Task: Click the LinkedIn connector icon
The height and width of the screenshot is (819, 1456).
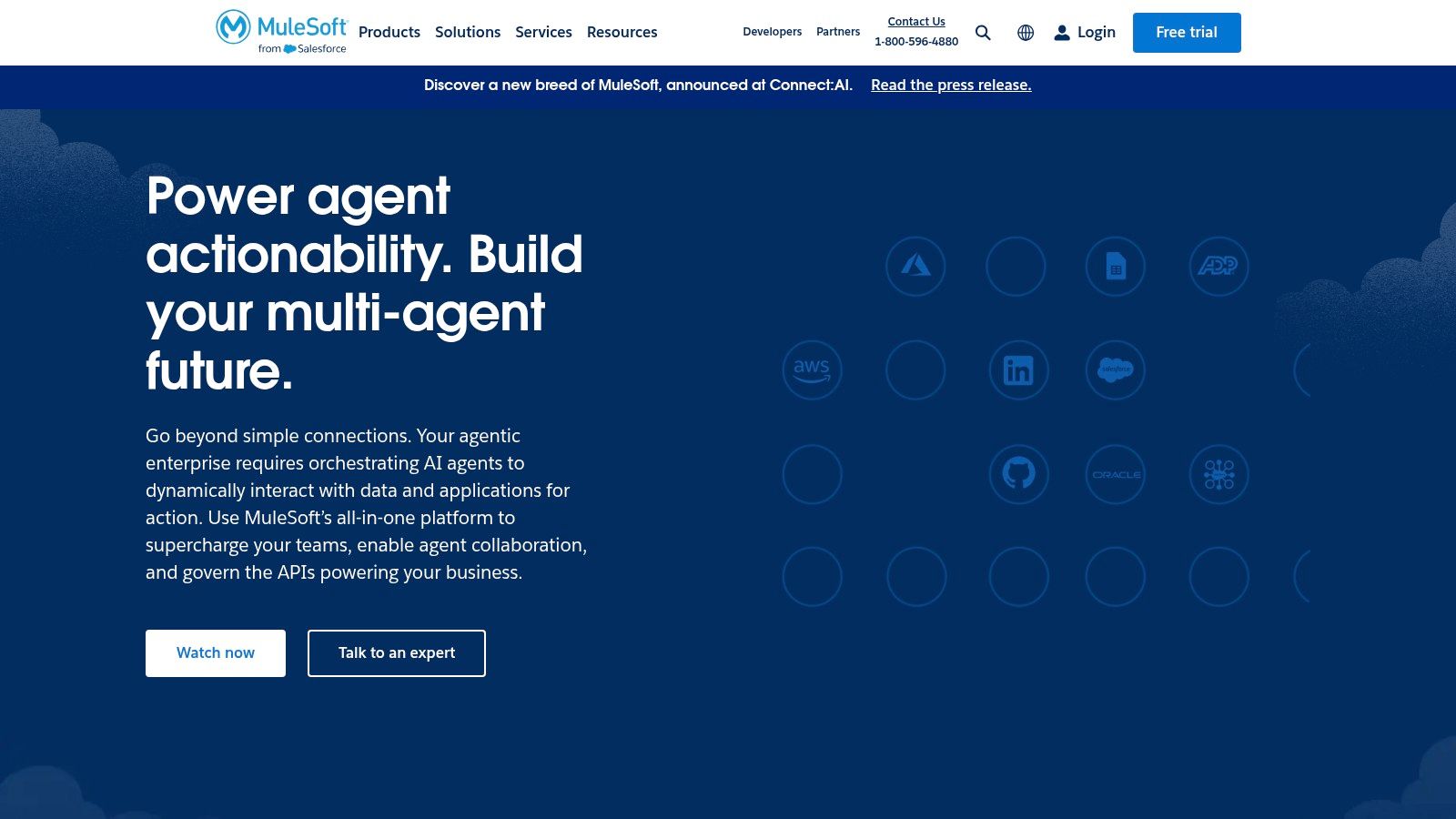Action: click(x=1018, y=370)
